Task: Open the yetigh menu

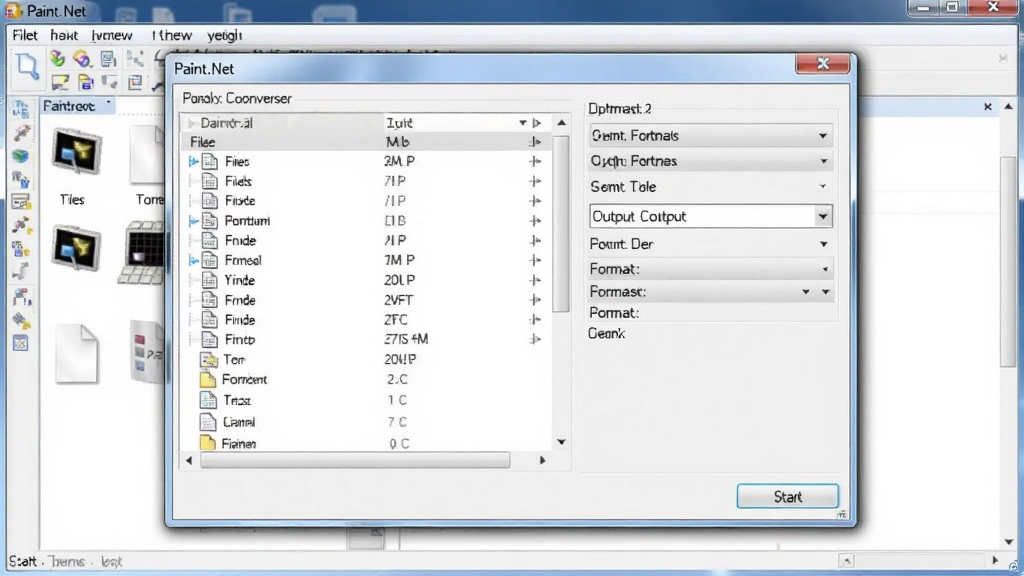Action: tap(224, 35)
